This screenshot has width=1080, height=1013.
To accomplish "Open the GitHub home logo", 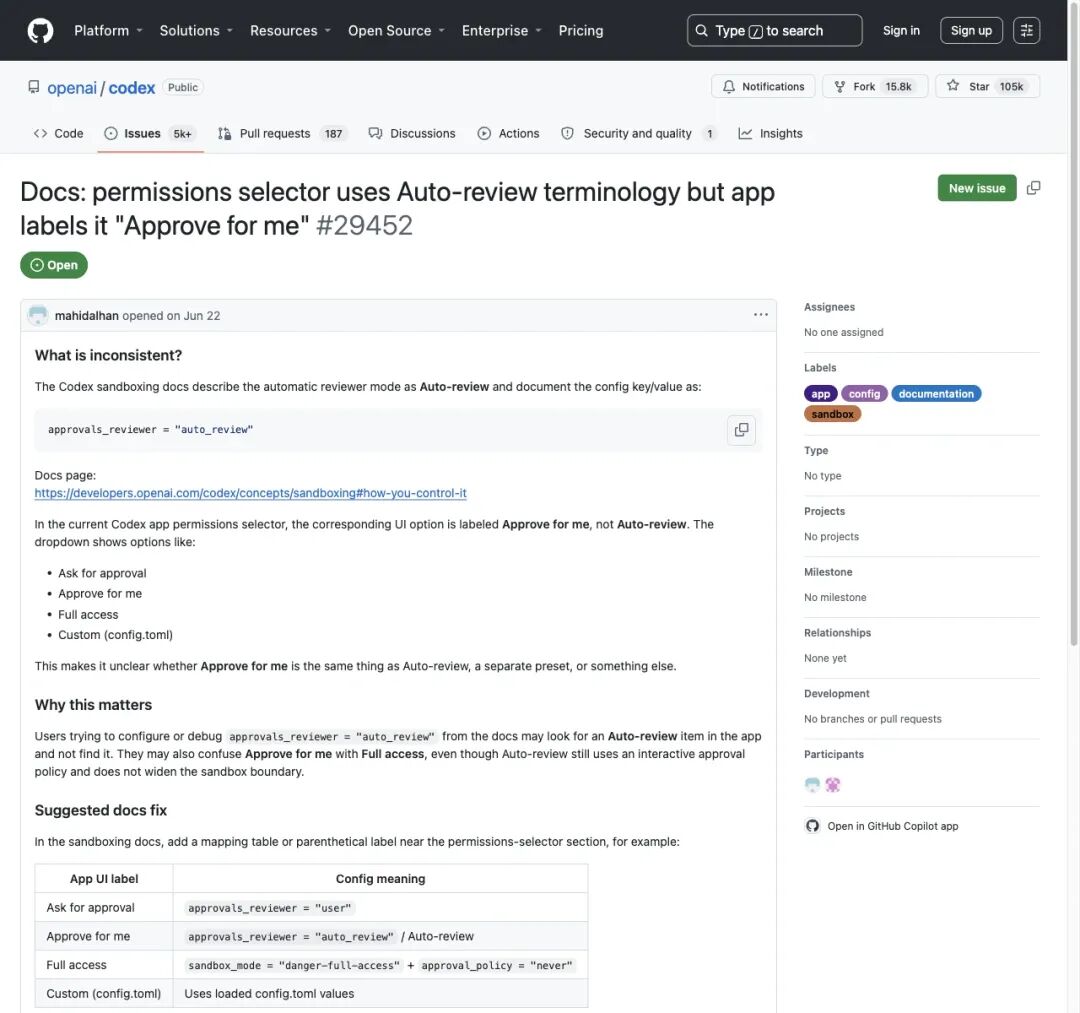I will 40,30.
